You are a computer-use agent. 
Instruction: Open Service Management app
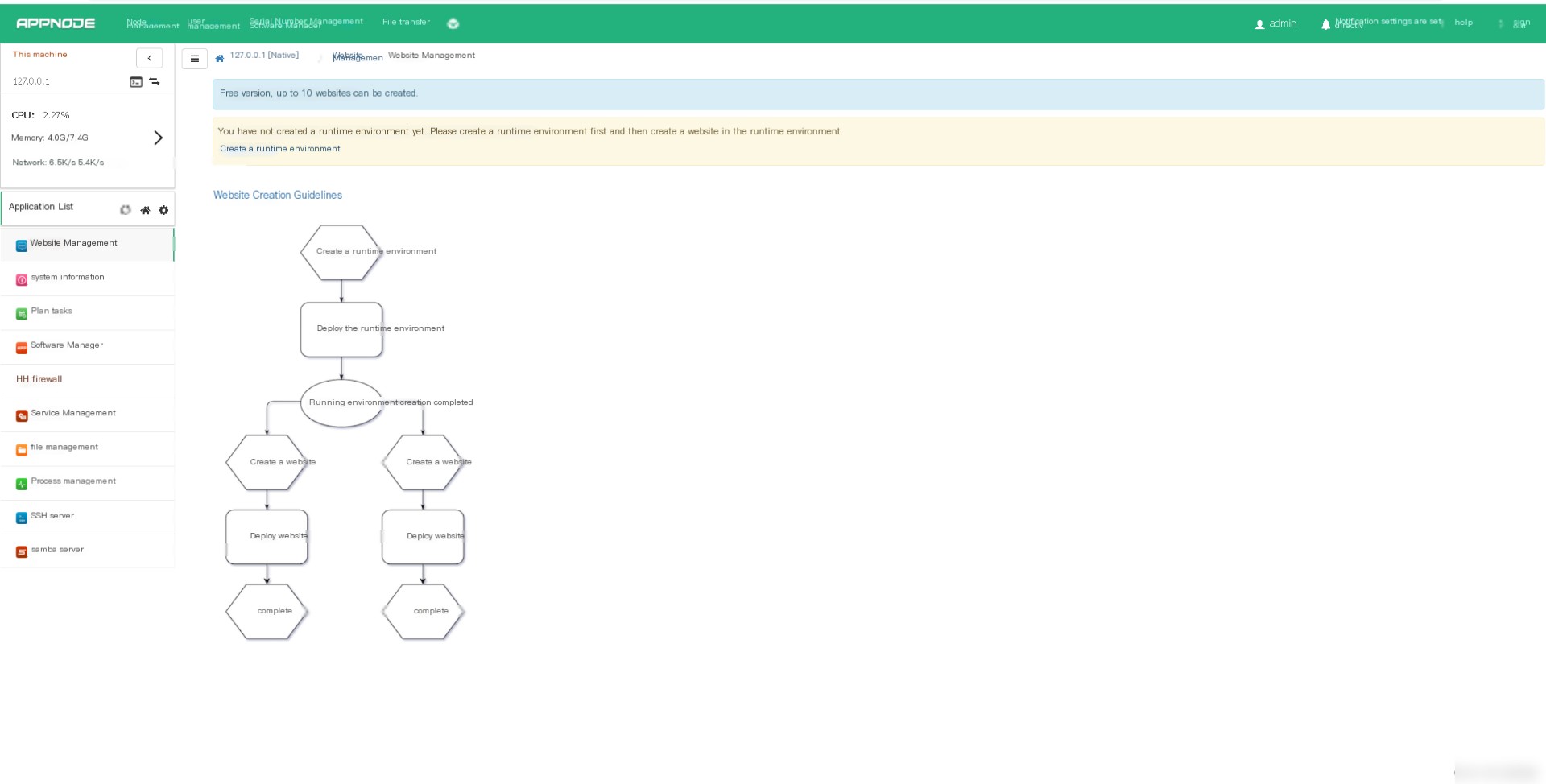point(87,415)
